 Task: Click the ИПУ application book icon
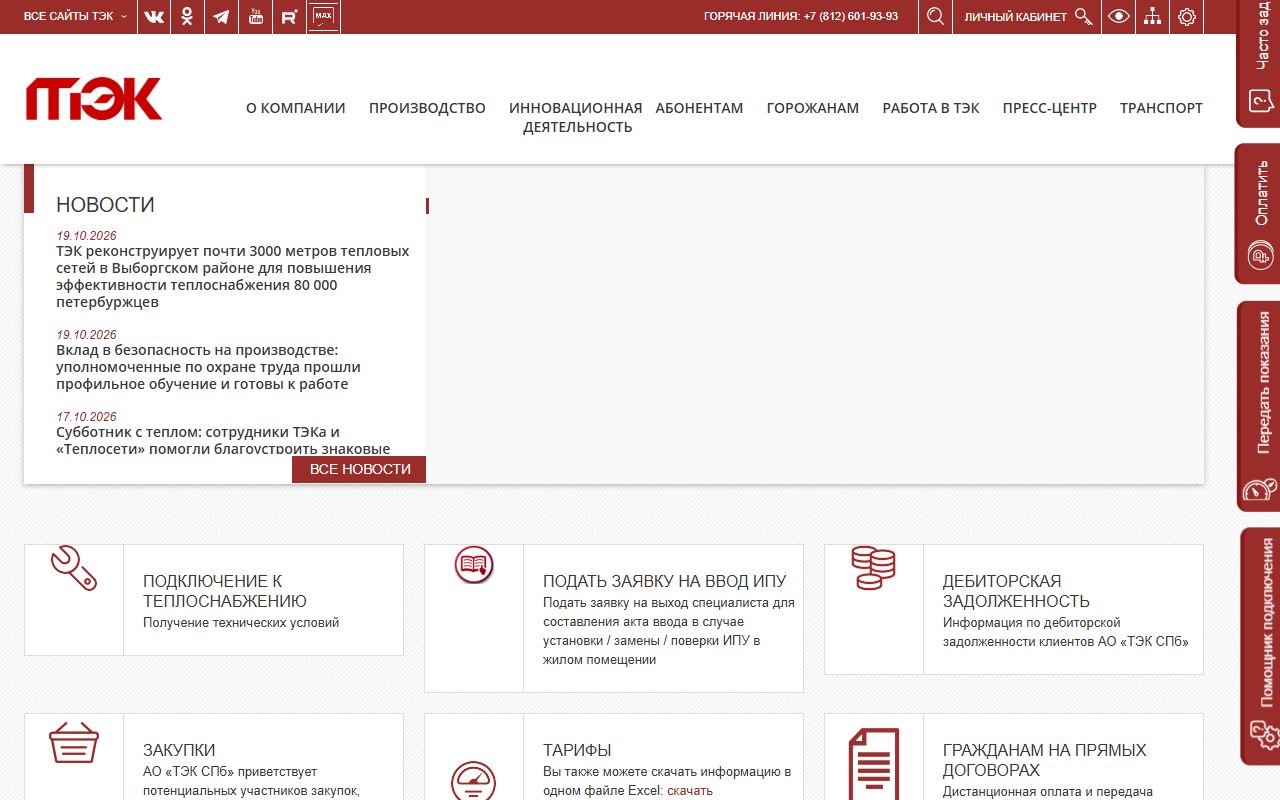pos(474,565)
